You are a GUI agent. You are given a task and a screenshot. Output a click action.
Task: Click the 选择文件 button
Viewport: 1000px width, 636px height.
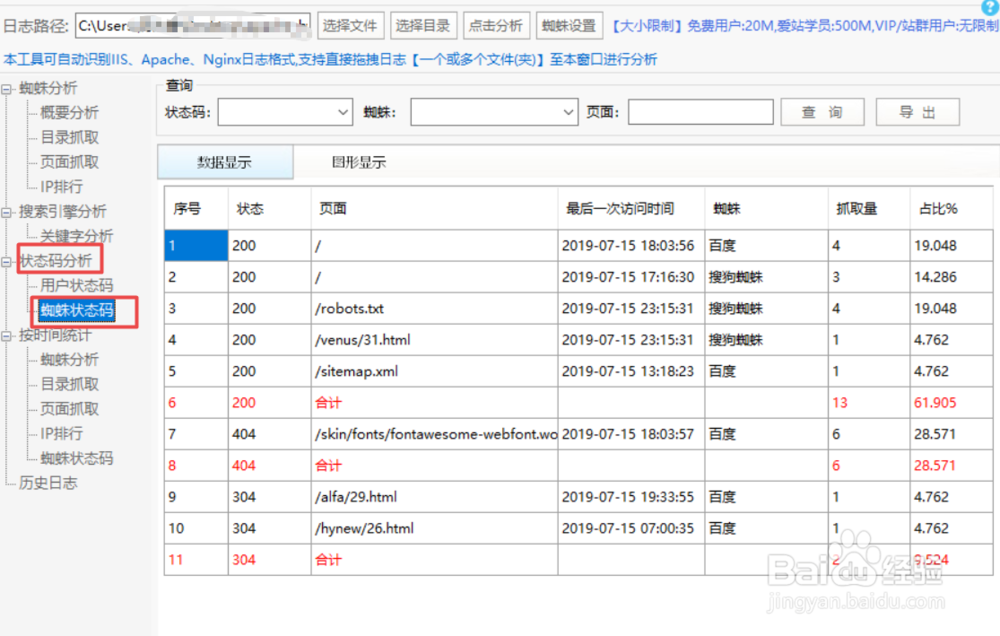[351, 26]
